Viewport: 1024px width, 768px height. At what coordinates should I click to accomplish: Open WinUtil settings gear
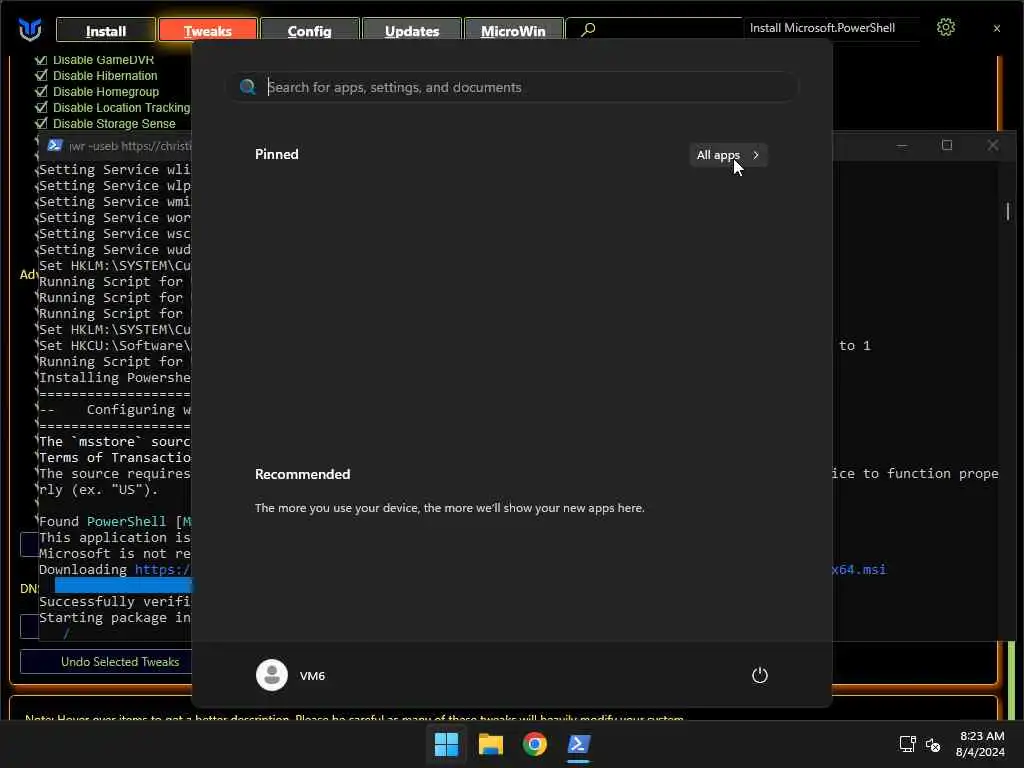pyautogui.click(x=946, y=27)
